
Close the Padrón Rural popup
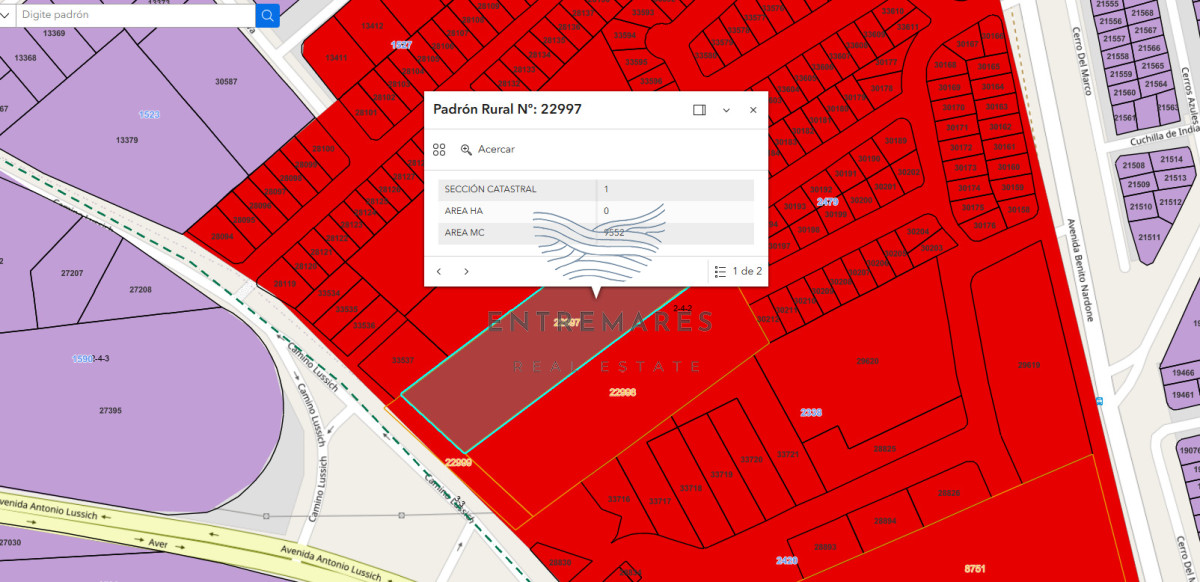coord(753,110)
